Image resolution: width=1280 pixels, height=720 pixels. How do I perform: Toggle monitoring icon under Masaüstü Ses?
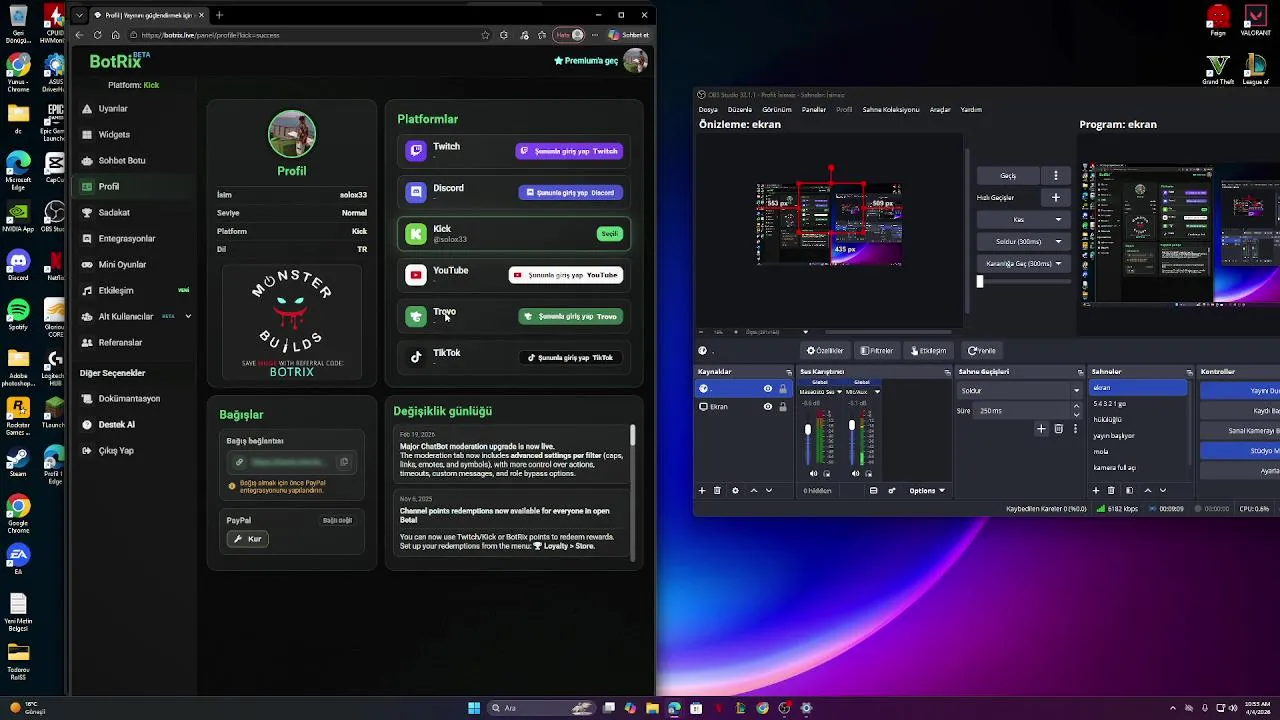click(x=826, y=473)
